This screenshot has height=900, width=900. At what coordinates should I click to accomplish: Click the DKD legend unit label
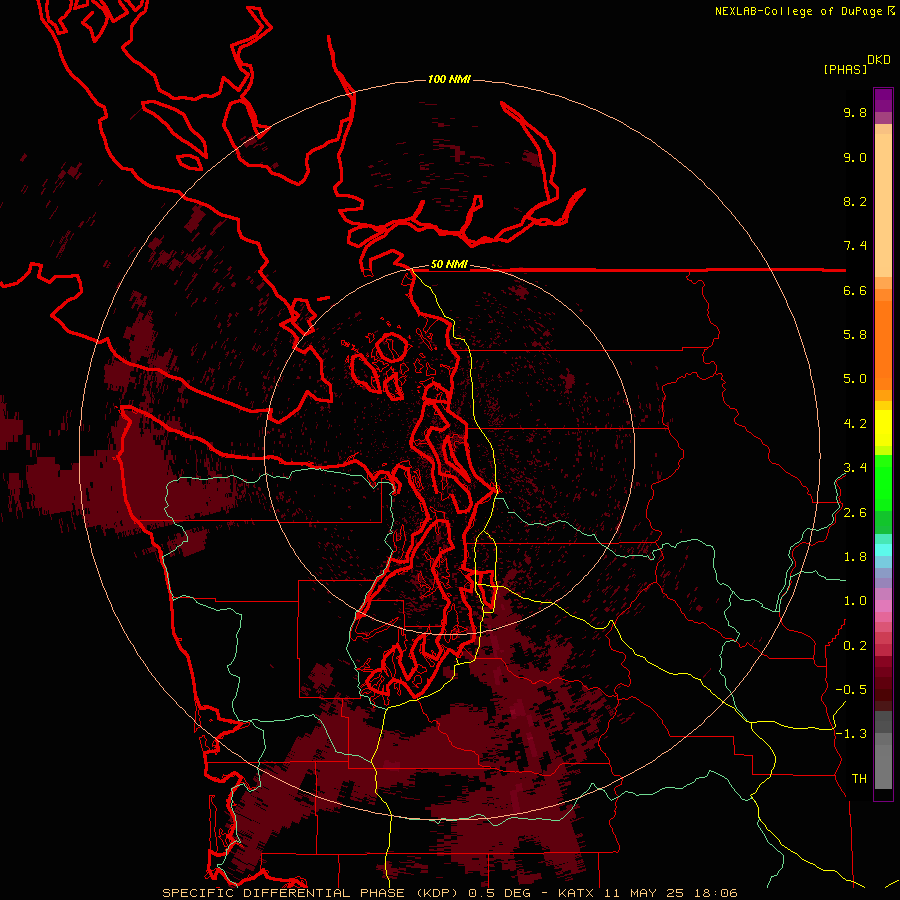click(x=879, y=60)
